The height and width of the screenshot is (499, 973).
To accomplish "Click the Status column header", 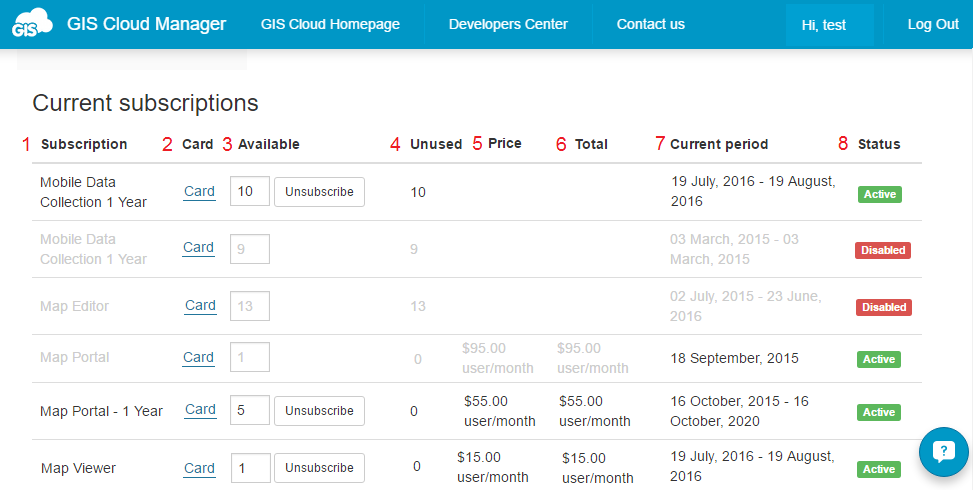I will (x=879, y=144).
